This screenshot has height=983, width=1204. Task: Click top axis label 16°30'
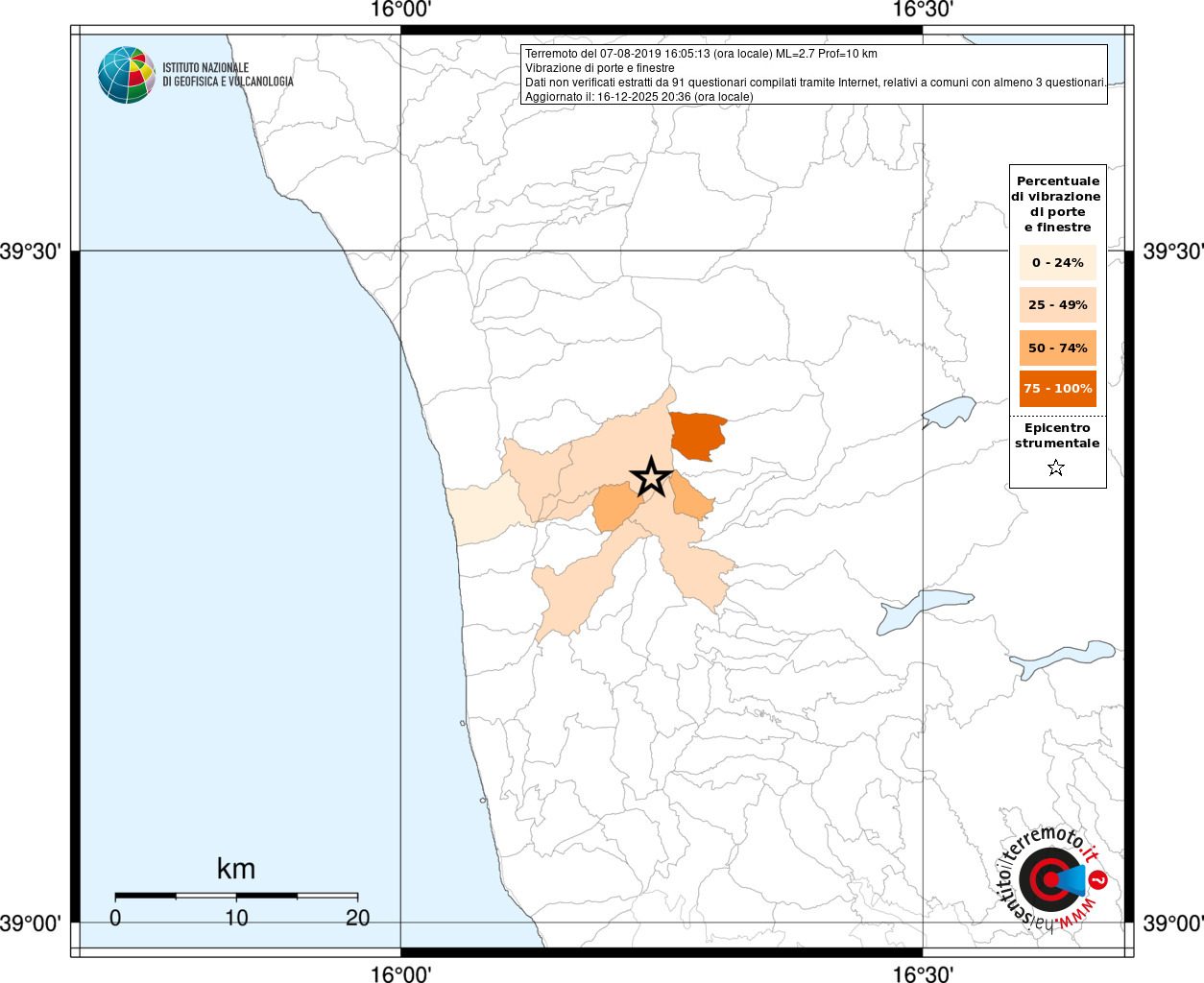923,10
